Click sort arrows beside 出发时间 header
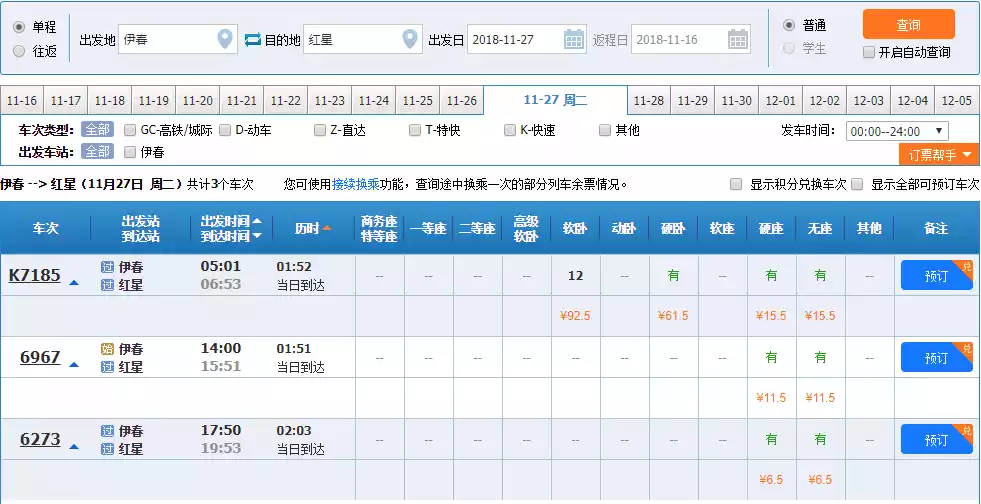Viewport: 981px width, 504px height. coord(257,228)
